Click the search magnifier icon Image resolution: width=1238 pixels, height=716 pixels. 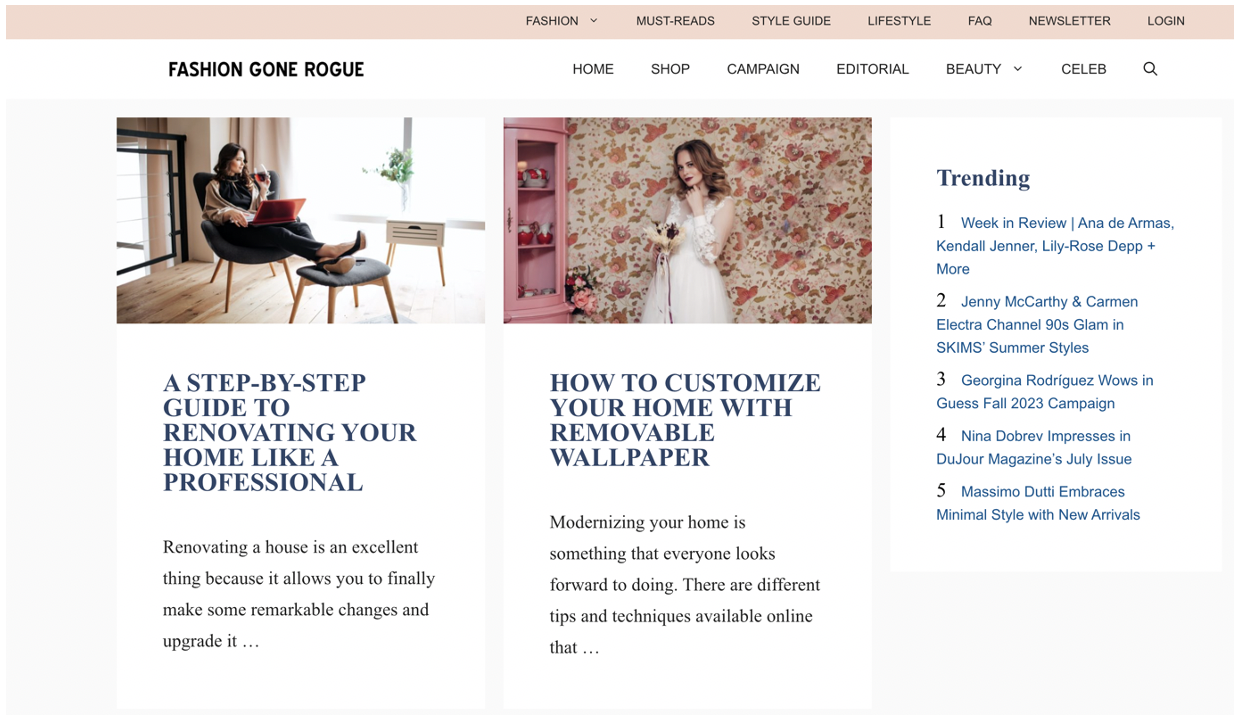point(1149,69)
